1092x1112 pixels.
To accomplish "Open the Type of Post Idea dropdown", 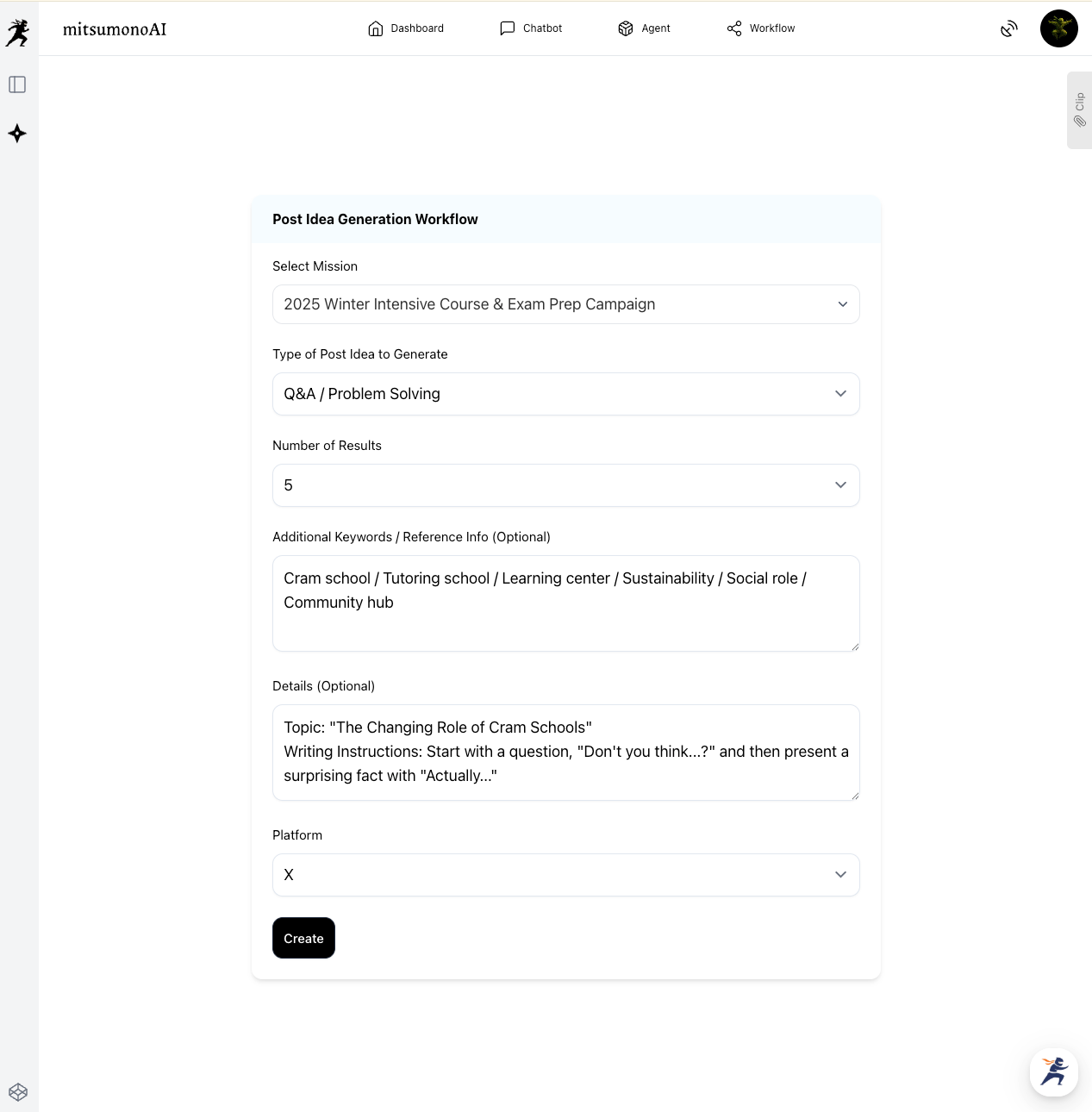I will pyautogui.click(x=565, y=394).
